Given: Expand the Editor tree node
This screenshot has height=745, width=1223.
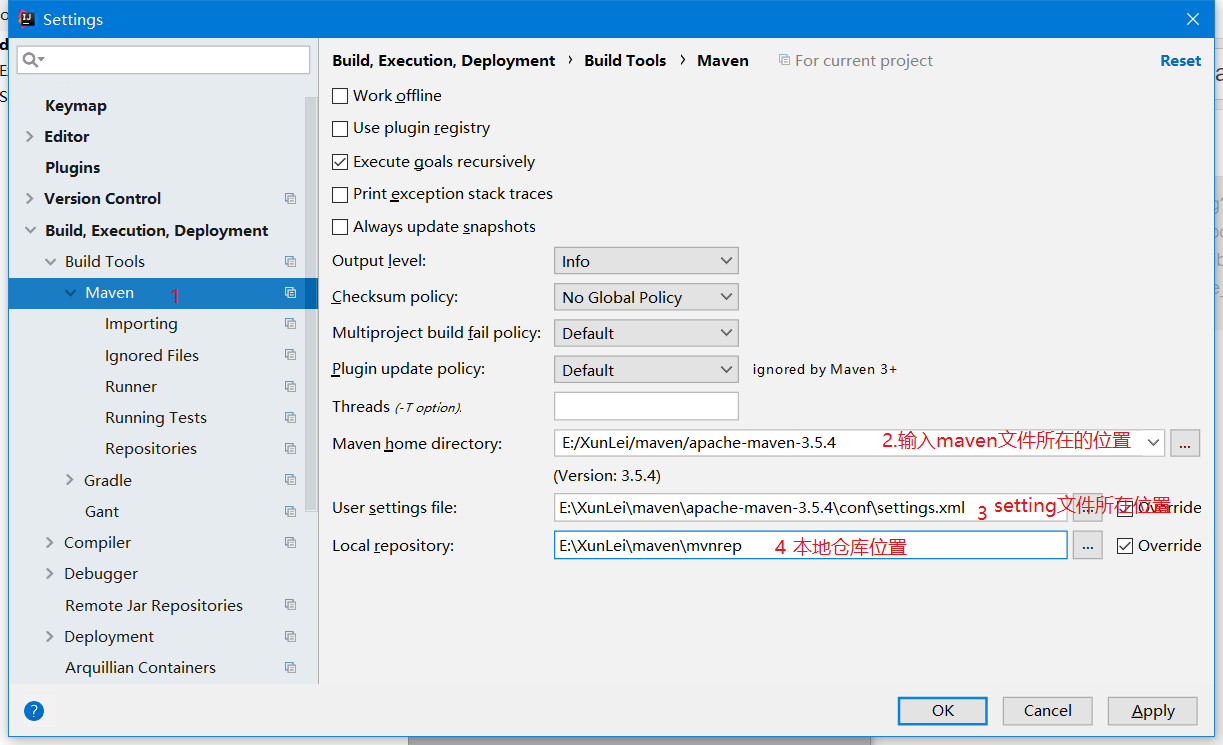Looking at the screenshot, I should click(30, 137).
